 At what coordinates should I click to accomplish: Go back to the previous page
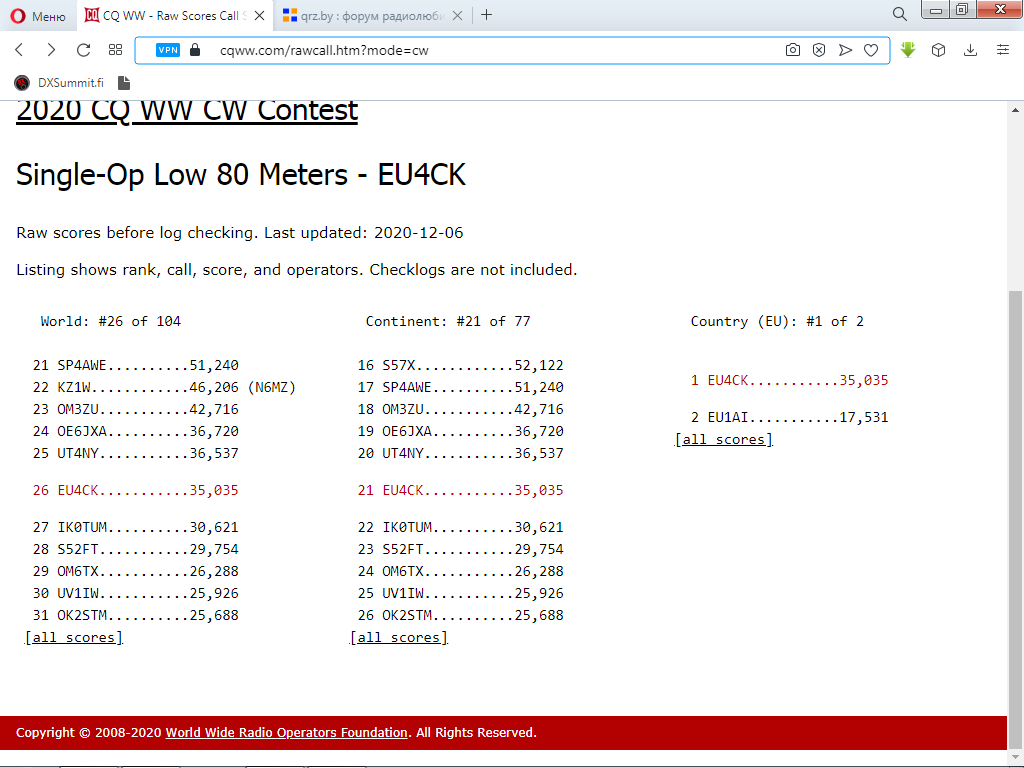click(x=19, y=50)
